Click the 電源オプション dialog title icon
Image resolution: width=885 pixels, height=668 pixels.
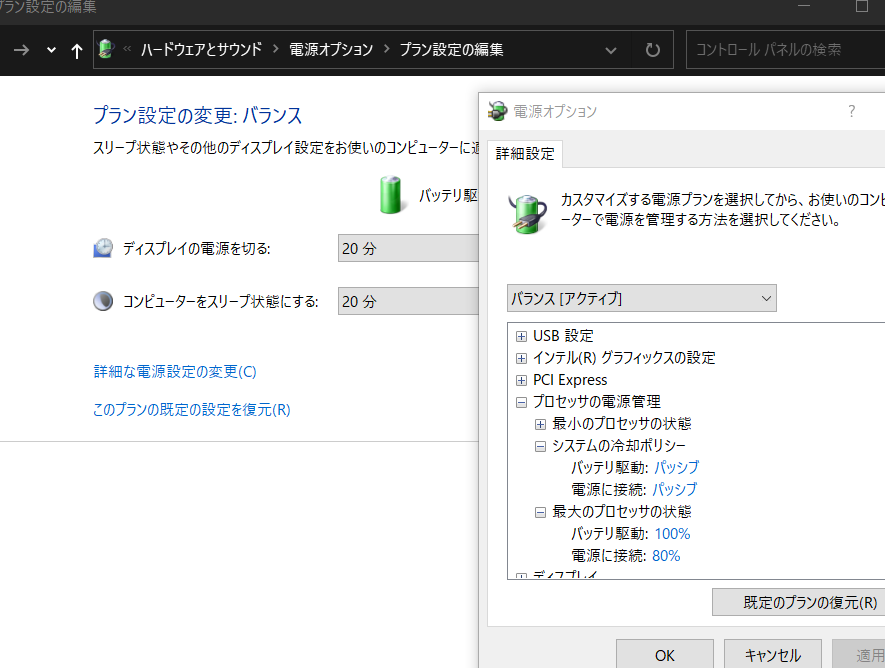tap(497, 111)
